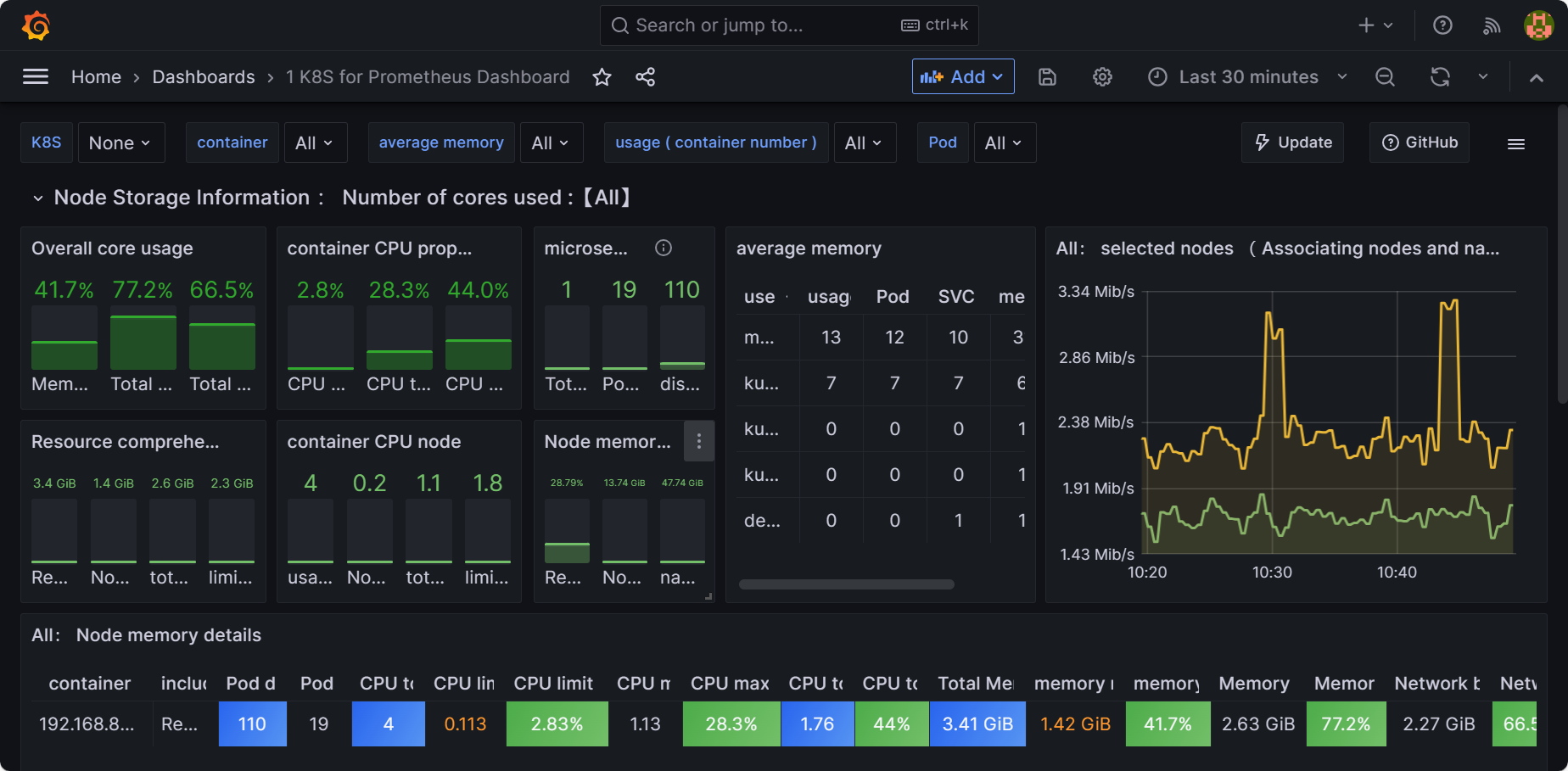Viewport: 1568px width, 771px height.
Task: Go to Dashboards breadcrumb
Action: [x=204, y=77]
